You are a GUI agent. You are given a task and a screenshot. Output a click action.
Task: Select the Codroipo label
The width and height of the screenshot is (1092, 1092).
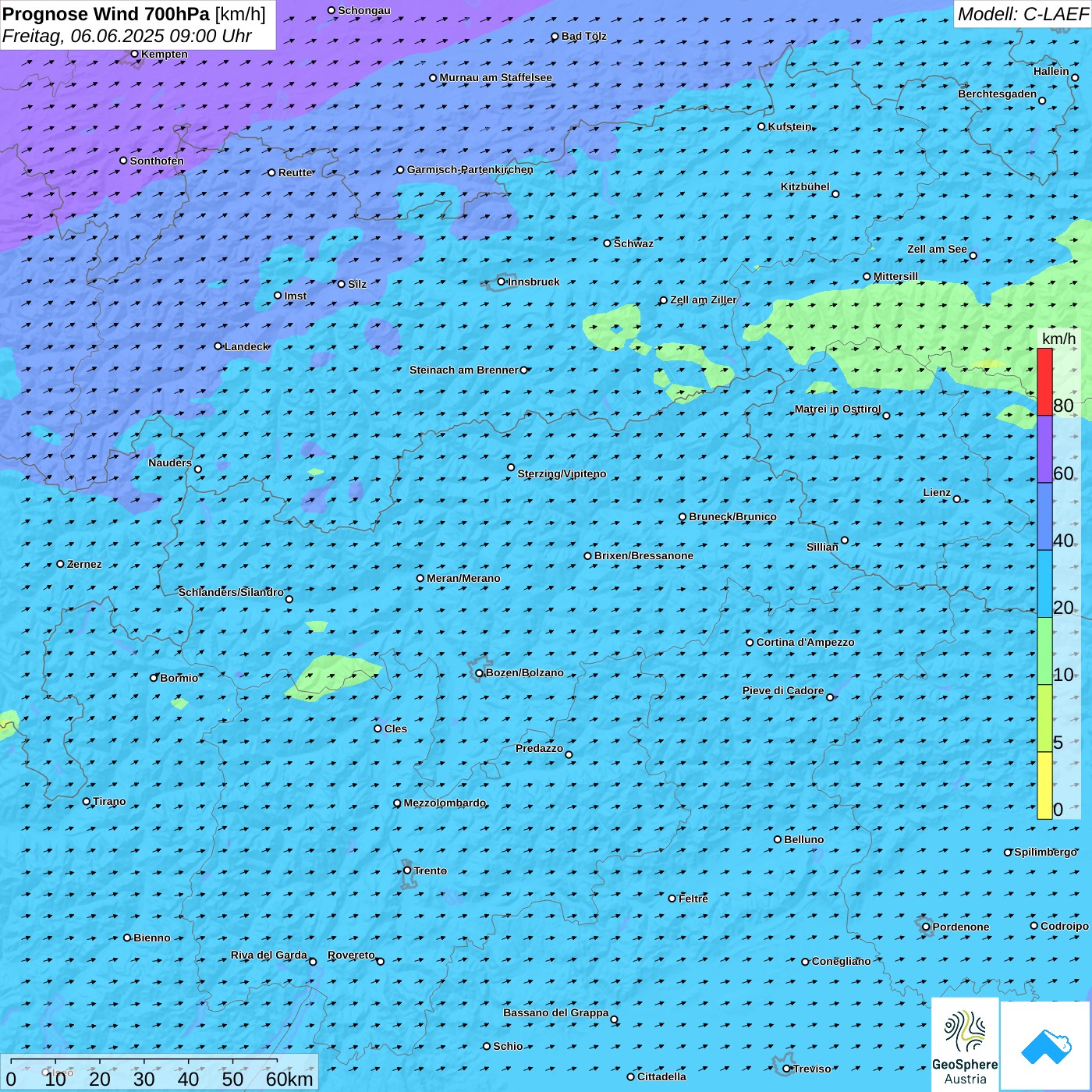pos(1065,926)
